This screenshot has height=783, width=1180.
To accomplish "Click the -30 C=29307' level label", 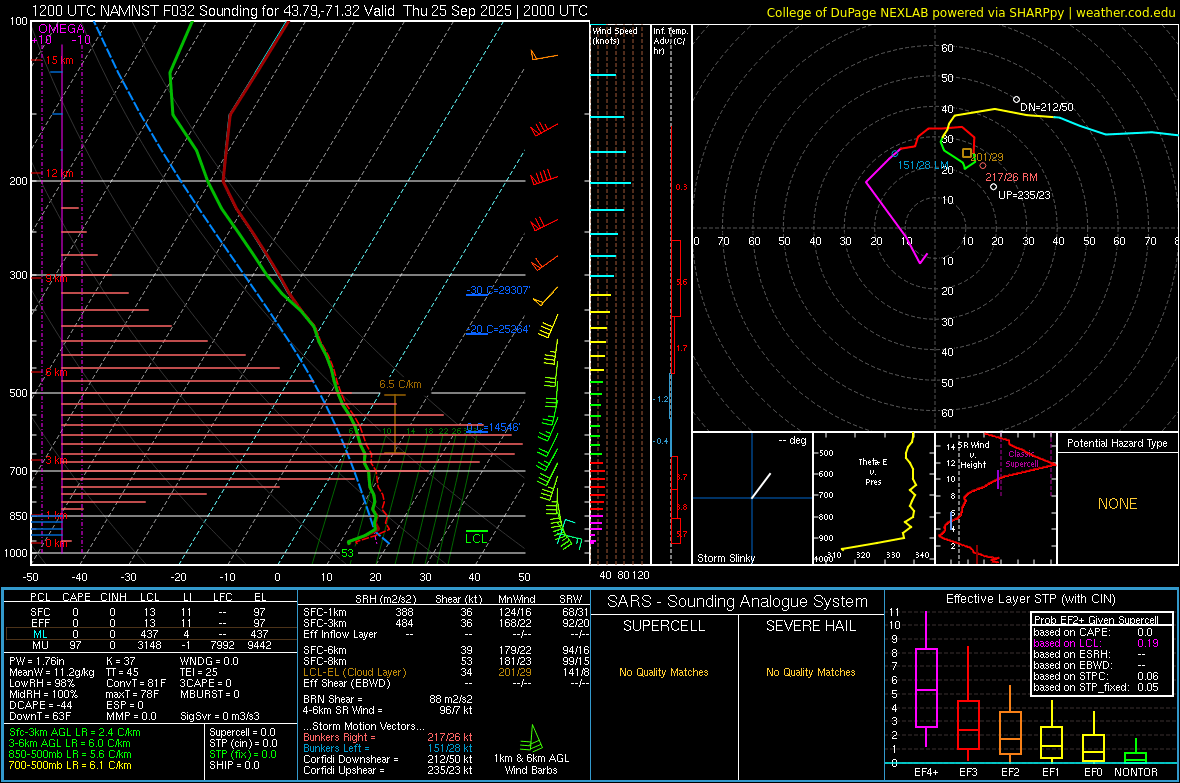I will (x=498, y=290).
